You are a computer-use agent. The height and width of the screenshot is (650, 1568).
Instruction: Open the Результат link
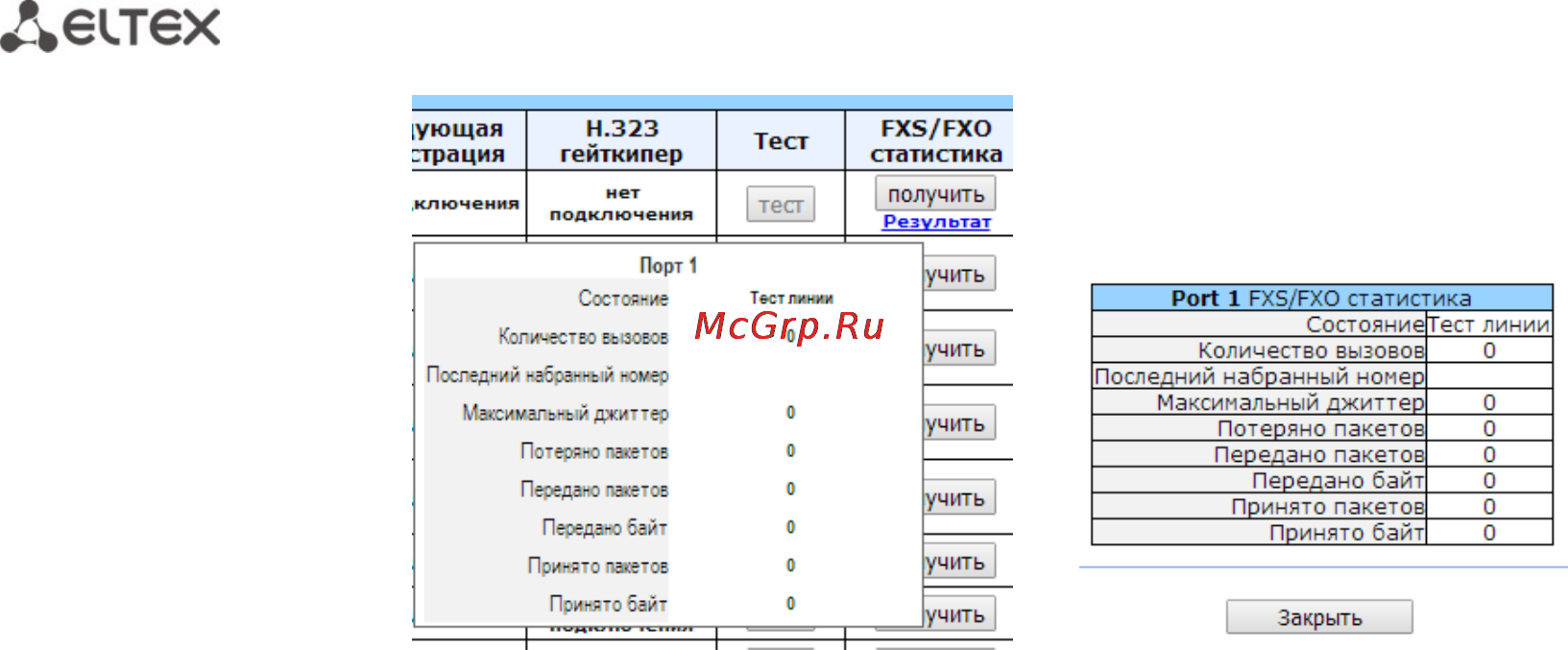tap(936, 222)
